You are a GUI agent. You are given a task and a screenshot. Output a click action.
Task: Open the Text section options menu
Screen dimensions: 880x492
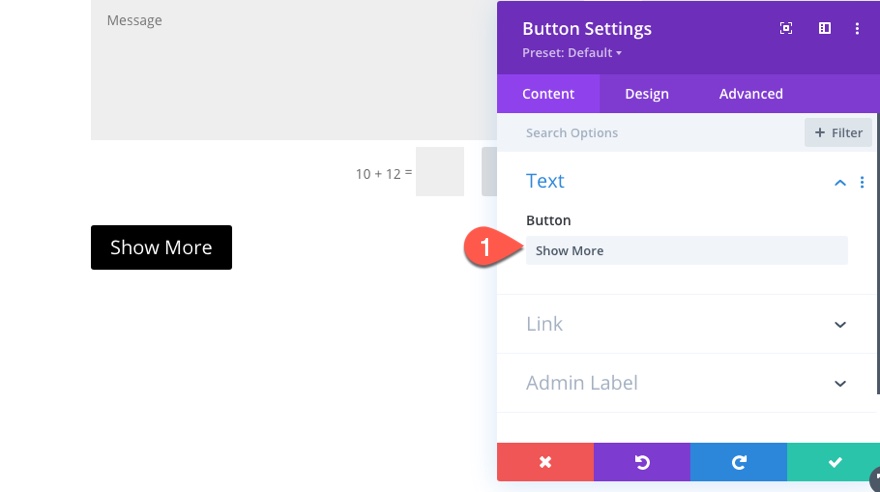point(862,182)
